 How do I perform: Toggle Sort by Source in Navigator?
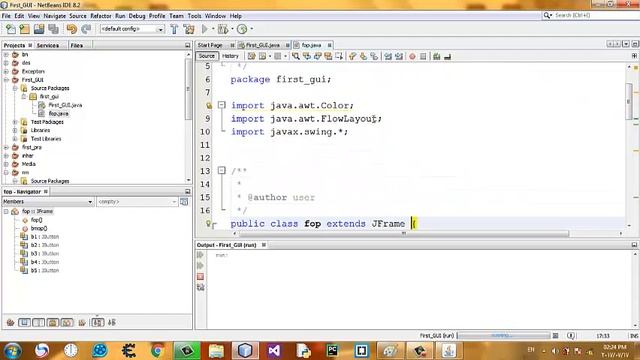(112, 322)
